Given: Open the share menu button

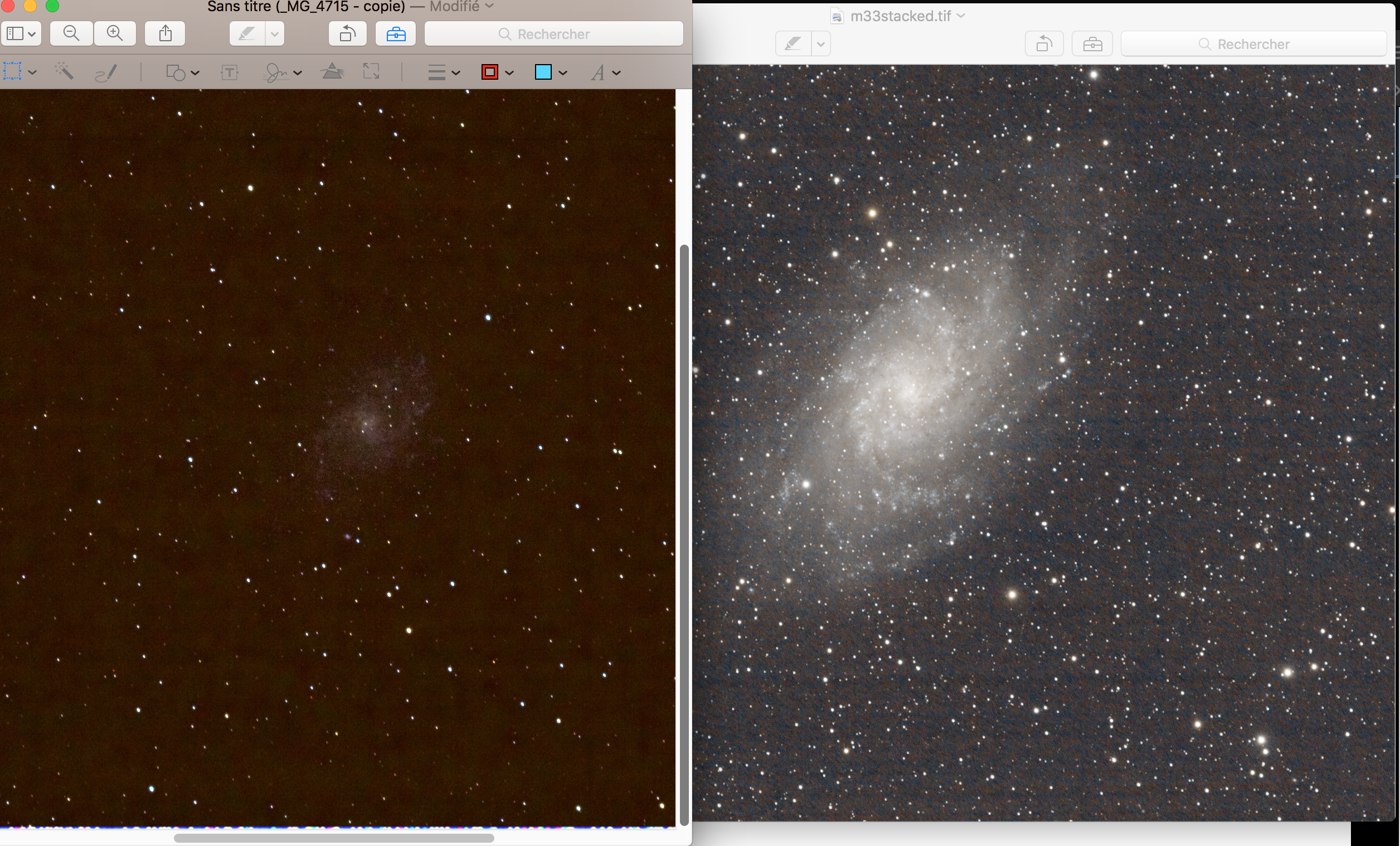Looking at the screenshot, I should click(x=165, y=33).
